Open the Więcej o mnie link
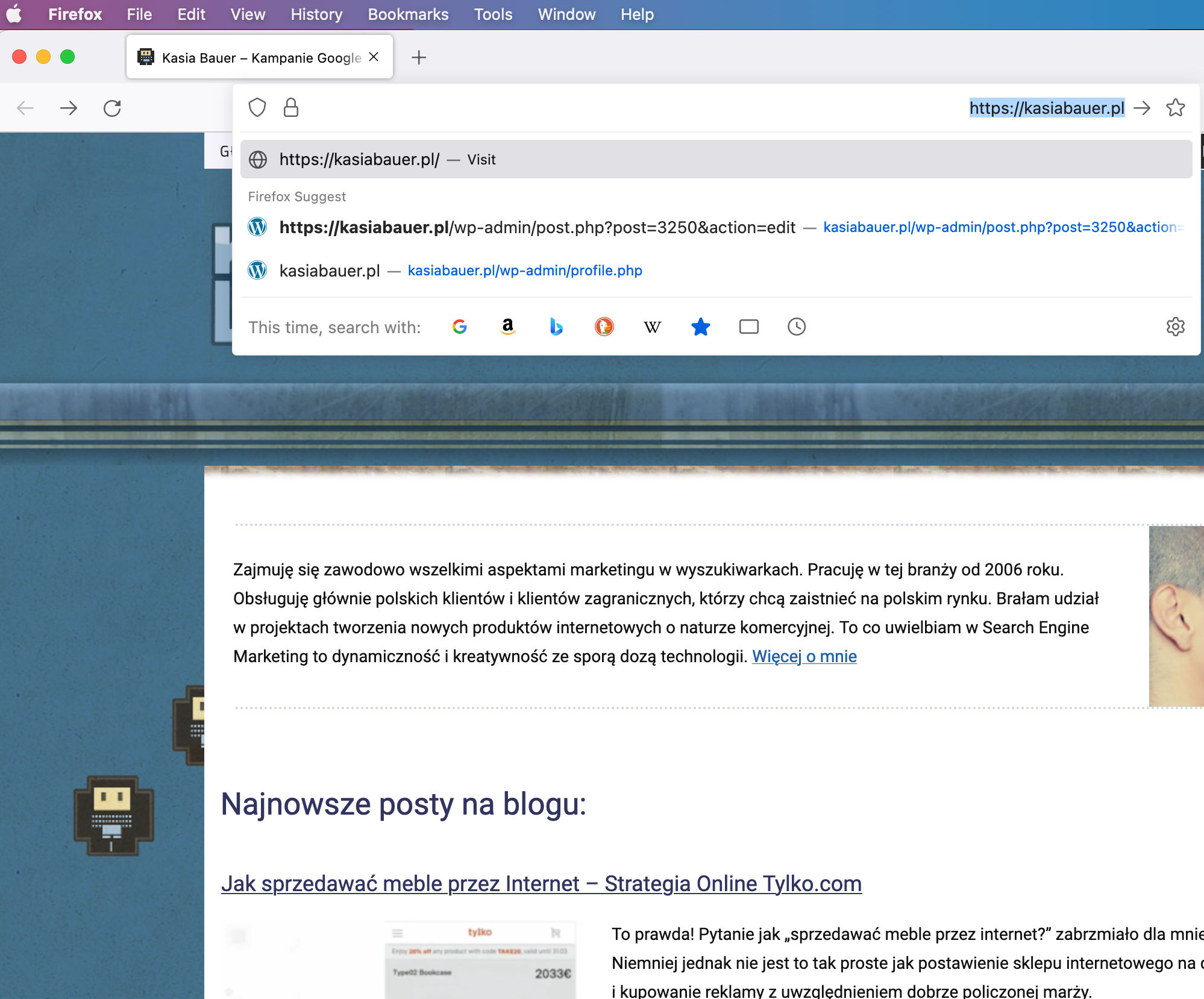The image size is (1204, 999). (x=804, y=656)
